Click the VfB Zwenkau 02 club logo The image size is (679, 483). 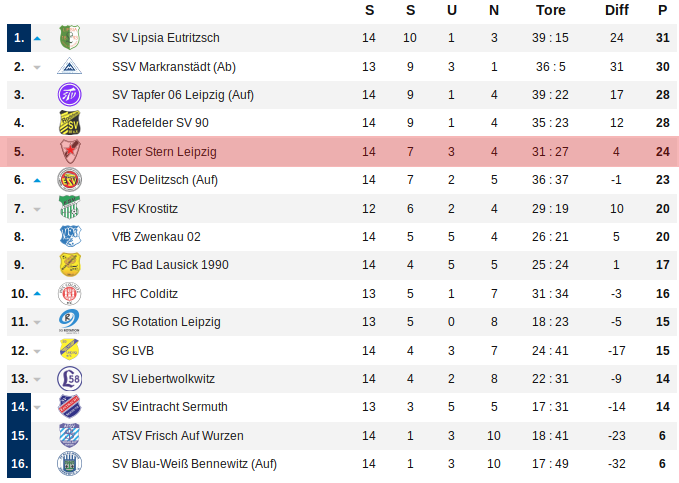[x=69, y=237]
